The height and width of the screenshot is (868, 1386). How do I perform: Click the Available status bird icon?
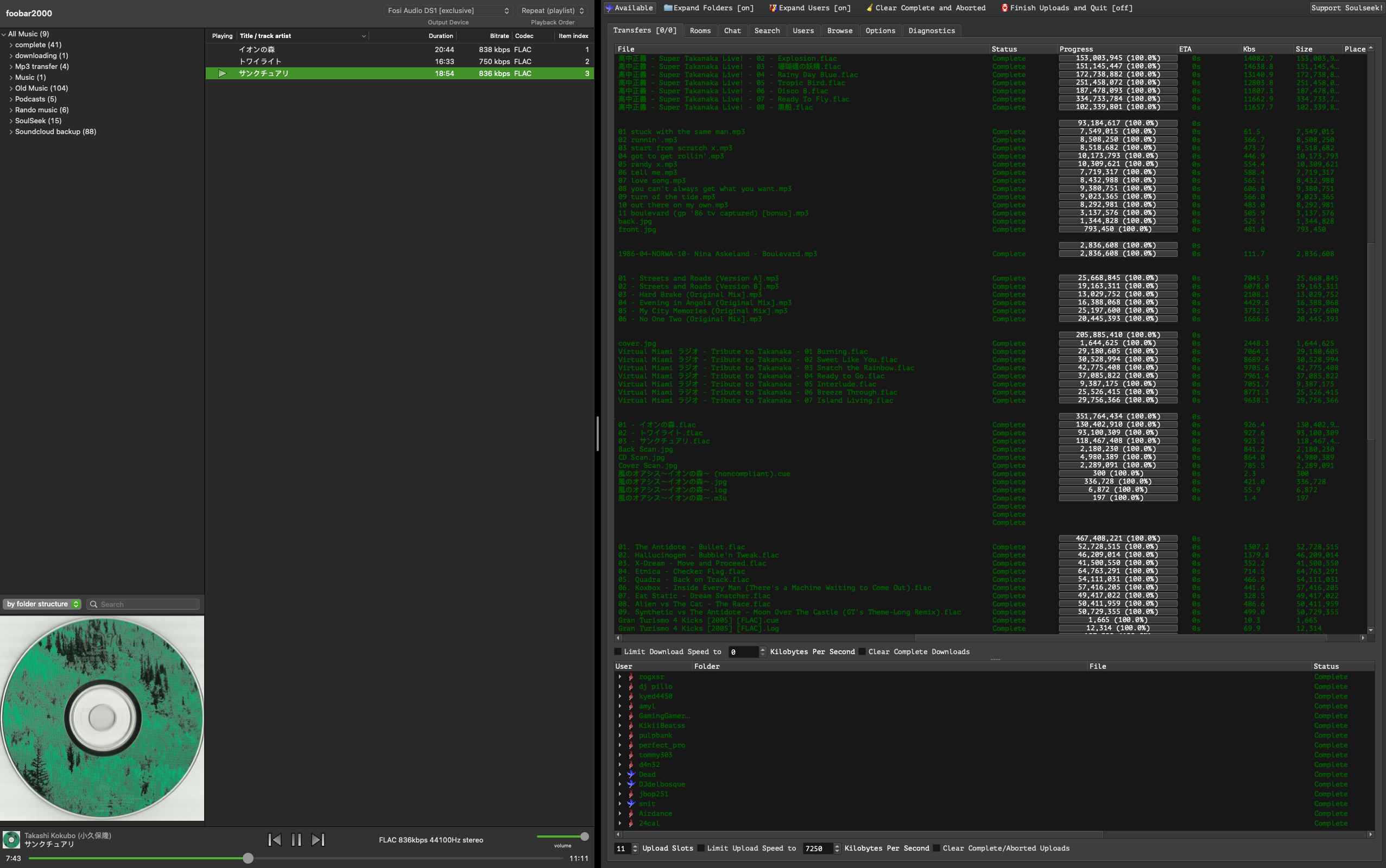(609, 8)
